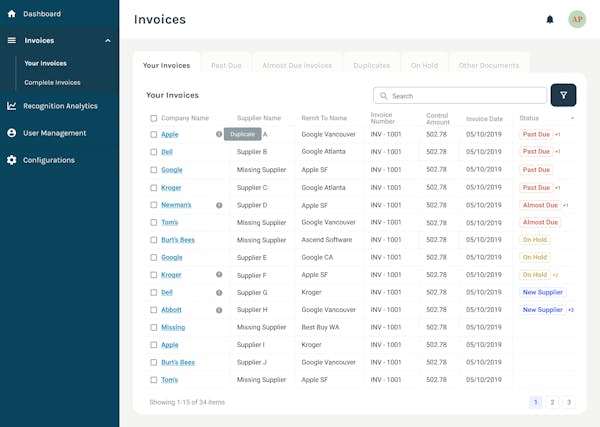Screen dimensions: 600x427
Task: Open the Other Documents tab
Action: [489, 65]
